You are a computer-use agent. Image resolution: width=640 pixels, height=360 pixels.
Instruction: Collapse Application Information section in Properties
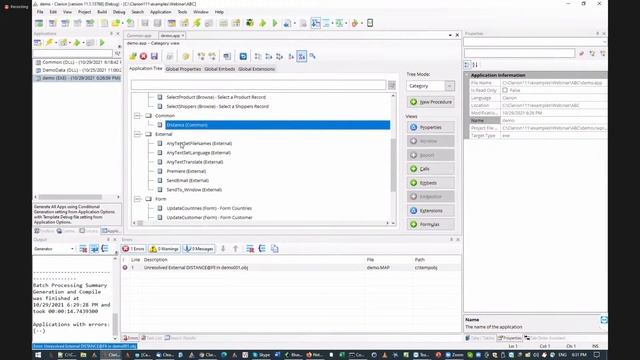coord(467,75)
